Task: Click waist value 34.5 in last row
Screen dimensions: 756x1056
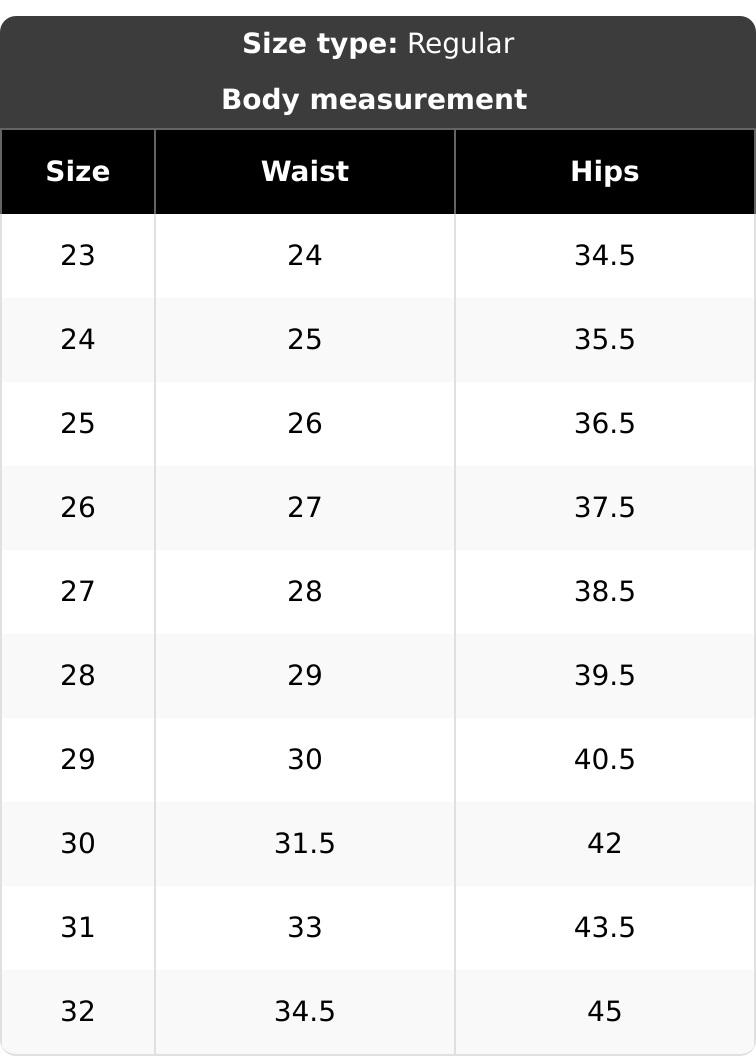Action: tap(305, 1012)
